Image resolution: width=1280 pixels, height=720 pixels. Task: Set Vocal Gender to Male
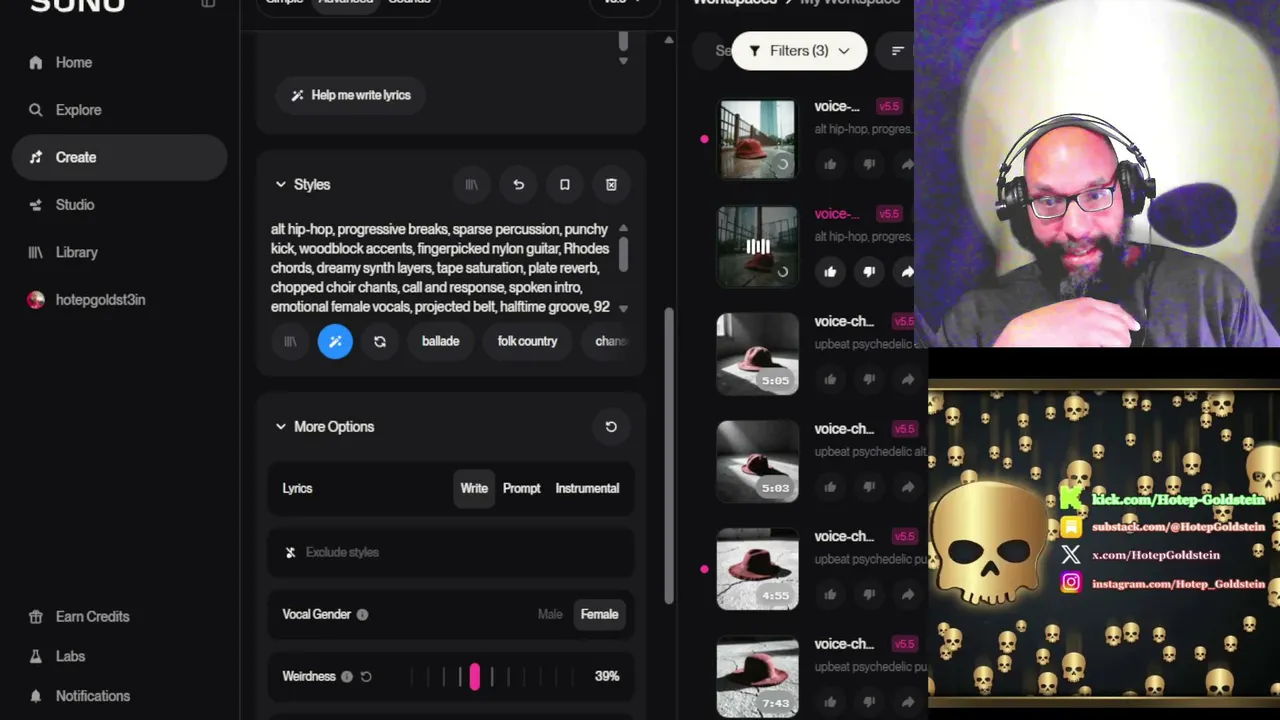coord(550,614)
